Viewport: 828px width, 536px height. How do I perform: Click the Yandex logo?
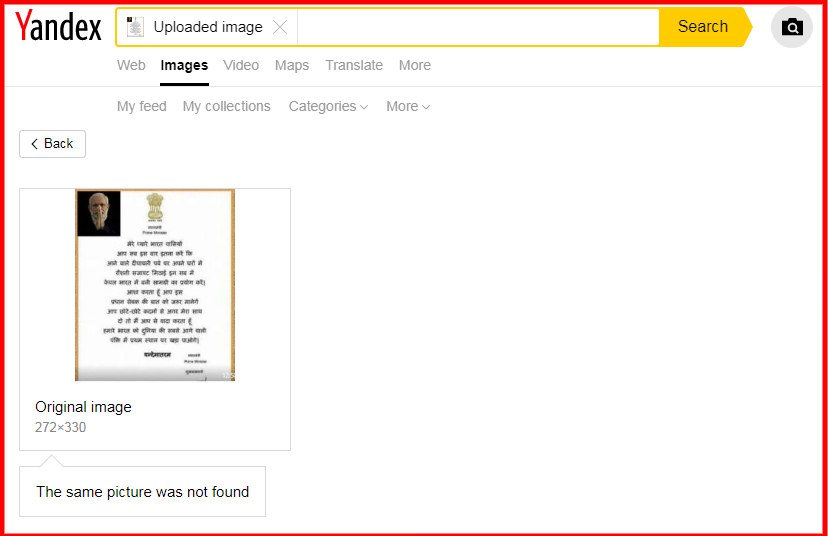pyautogui.click(x=58, y=26)
